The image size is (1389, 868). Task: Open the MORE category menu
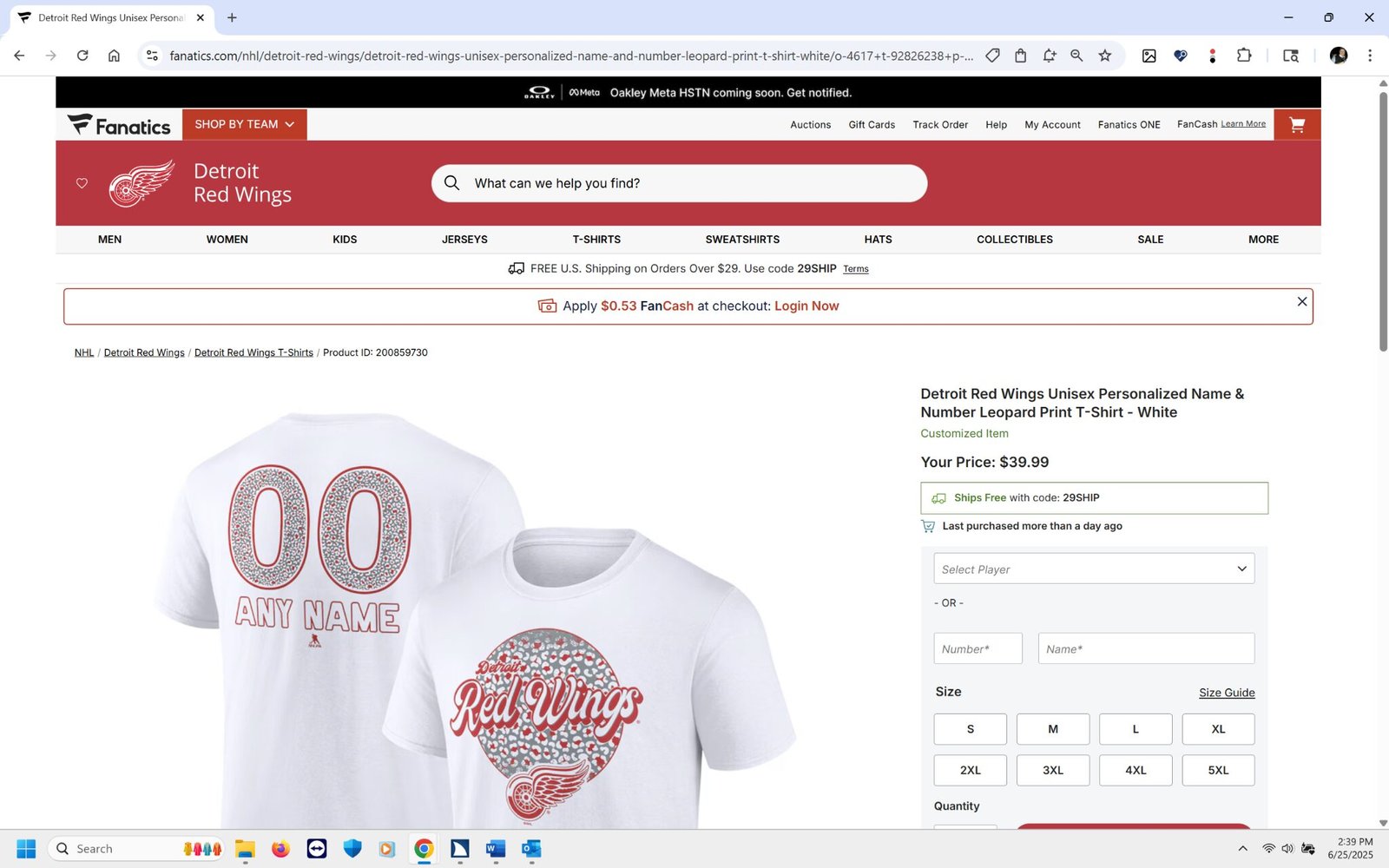click(1263, 240)
